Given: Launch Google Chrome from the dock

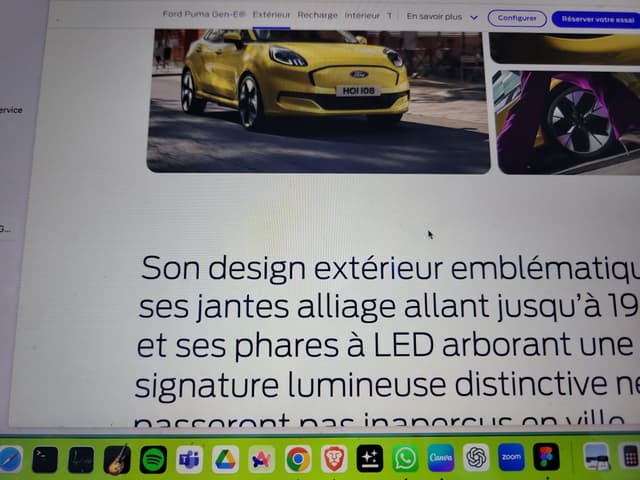Looking at the screenshot, I should click(x=297, y=459).
